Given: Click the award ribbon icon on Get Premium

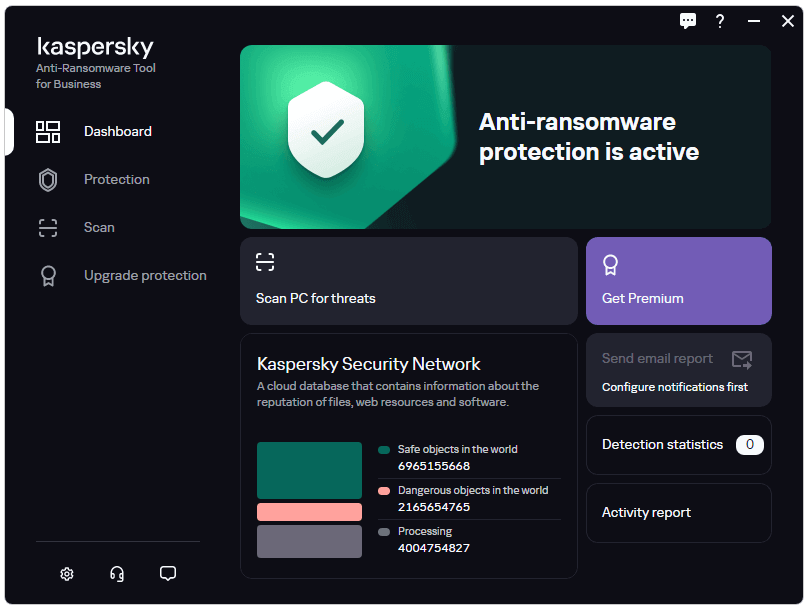Looking at the screenshot, I should tap(610, 265).
